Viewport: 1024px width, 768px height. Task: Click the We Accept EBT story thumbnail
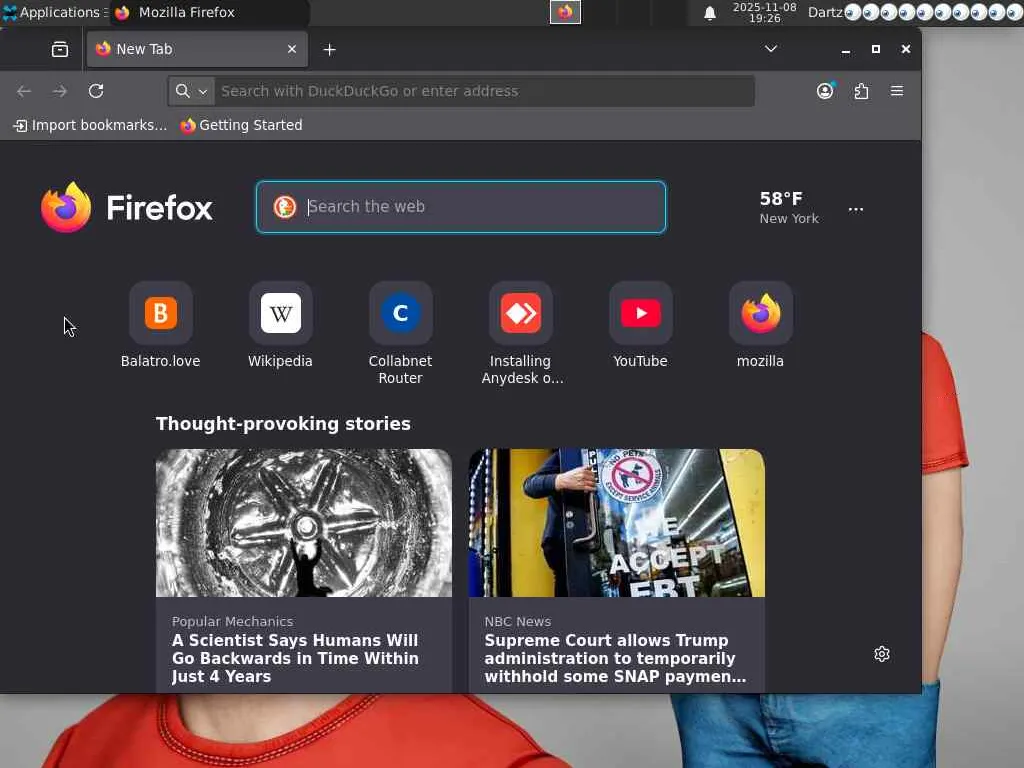tap(616, 522)
